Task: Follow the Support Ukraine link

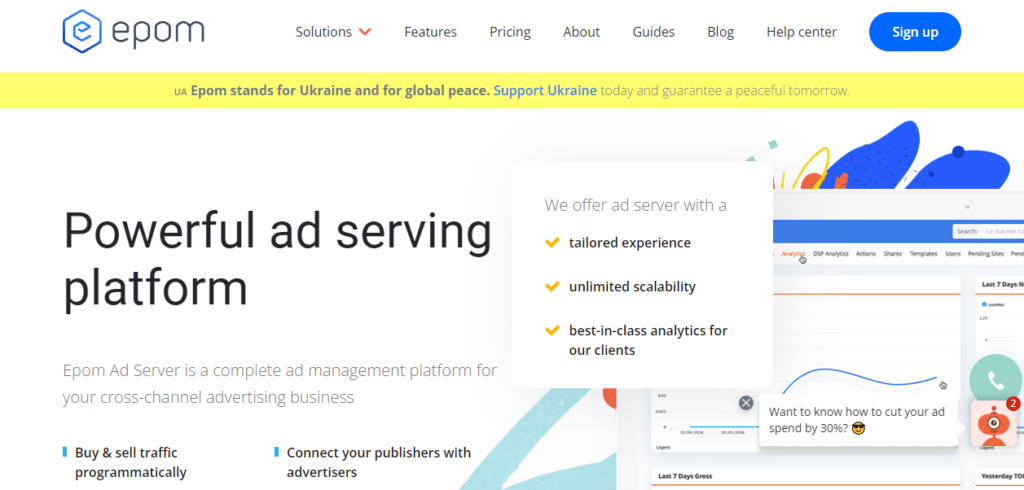Action: [545, 90]
